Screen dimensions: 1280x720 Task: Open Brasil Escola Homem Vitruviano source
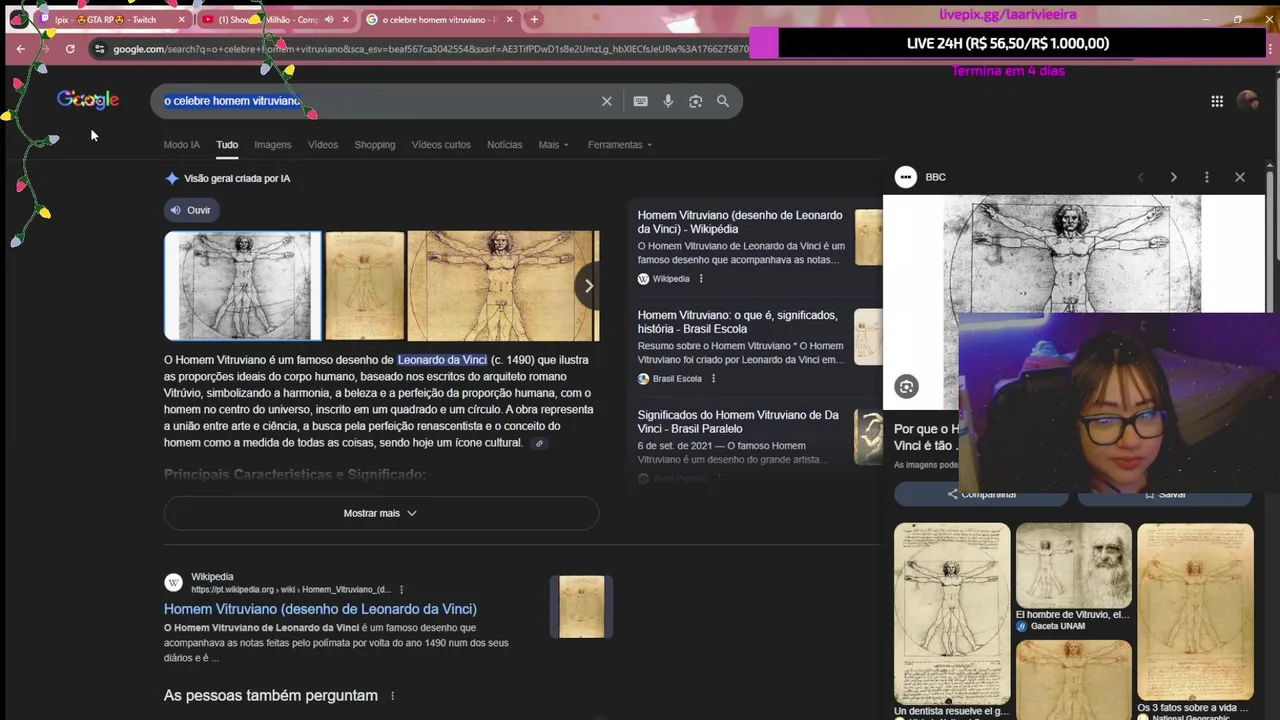click(x=738, y=322)
